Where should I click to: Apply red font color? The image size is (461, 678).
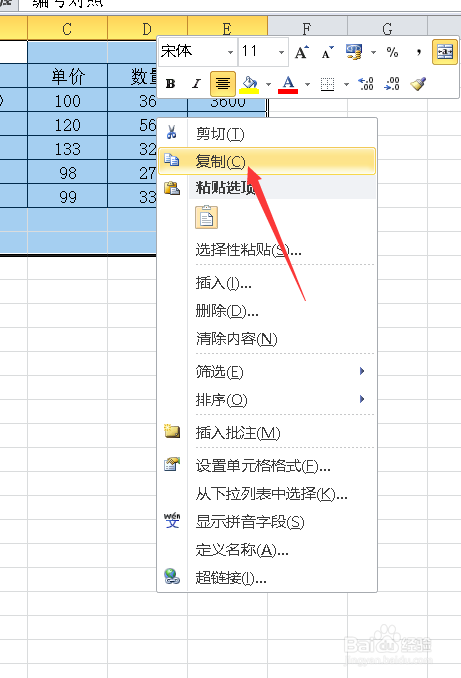[x=288, y=83]
